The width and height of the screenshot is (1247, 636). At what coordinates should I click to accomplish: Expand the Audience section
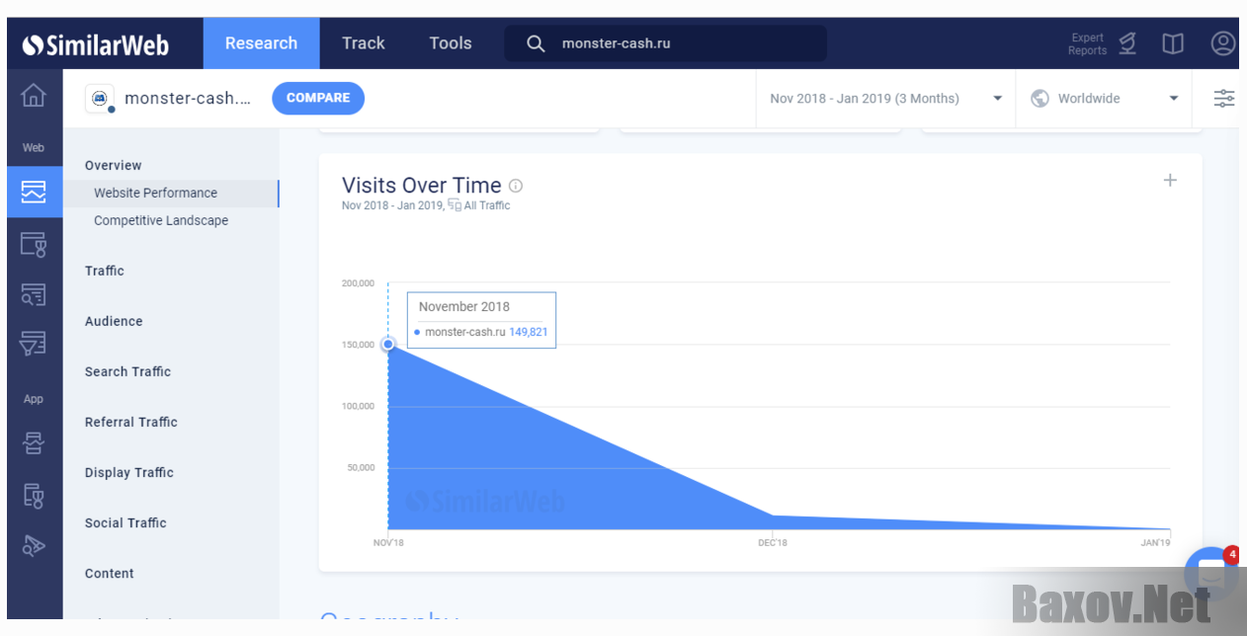(x=114, y=322)
